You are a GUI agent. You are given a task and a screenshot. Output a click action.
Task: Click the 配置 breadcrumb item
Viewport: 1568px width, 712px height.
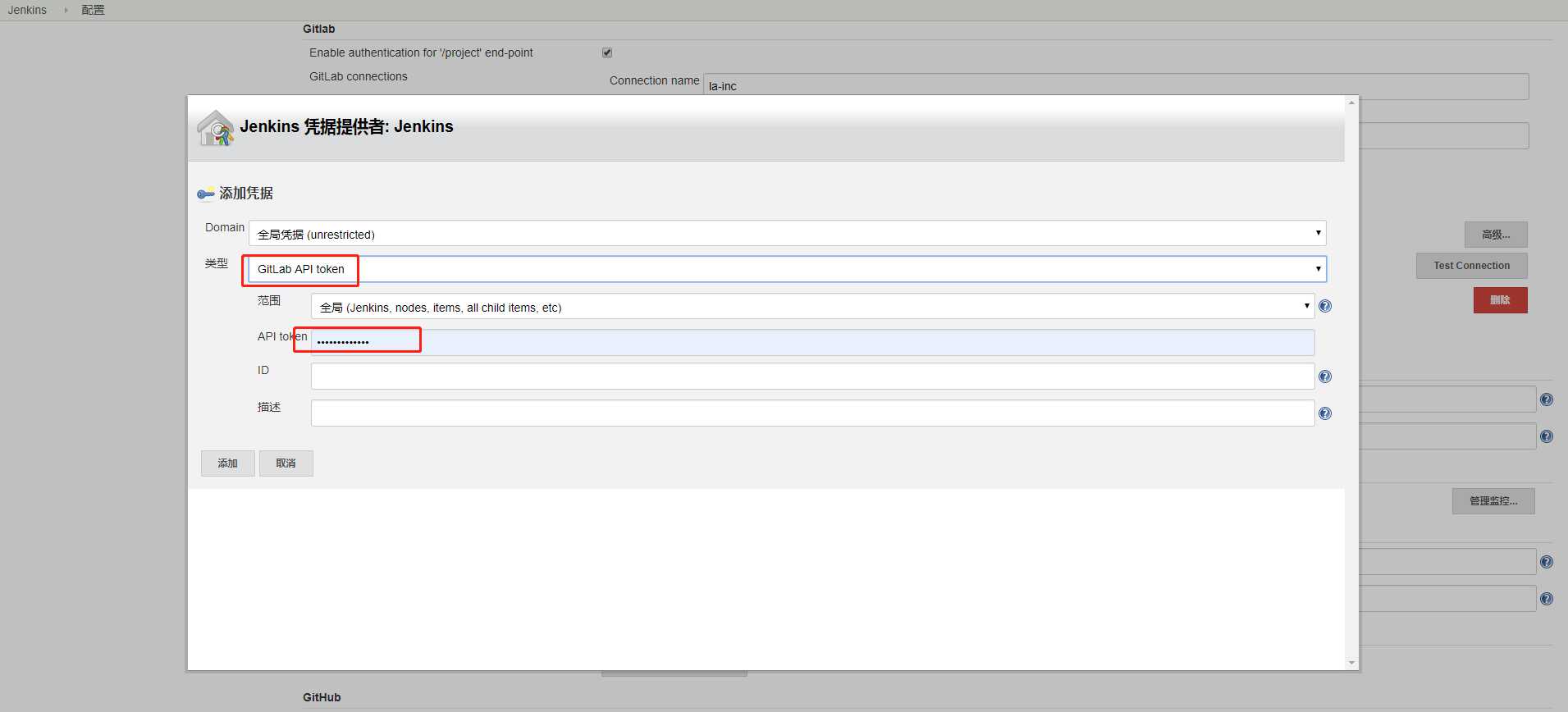click(x=93, y=10)
